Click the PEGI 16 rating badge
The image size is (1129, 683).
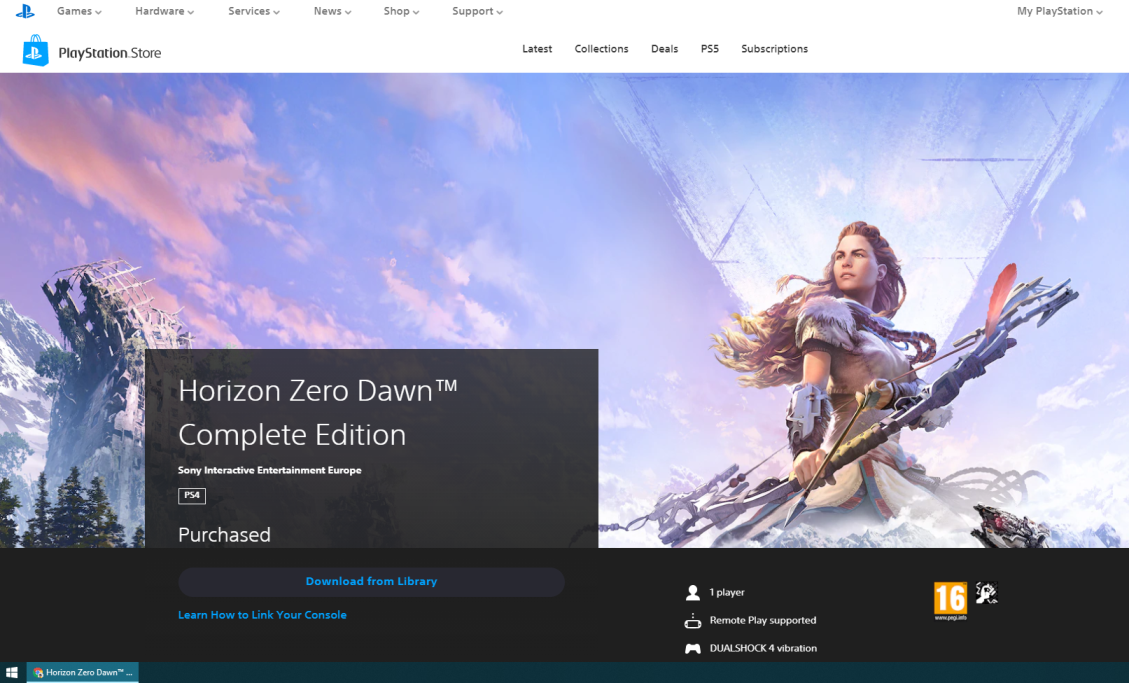point(950,601)
